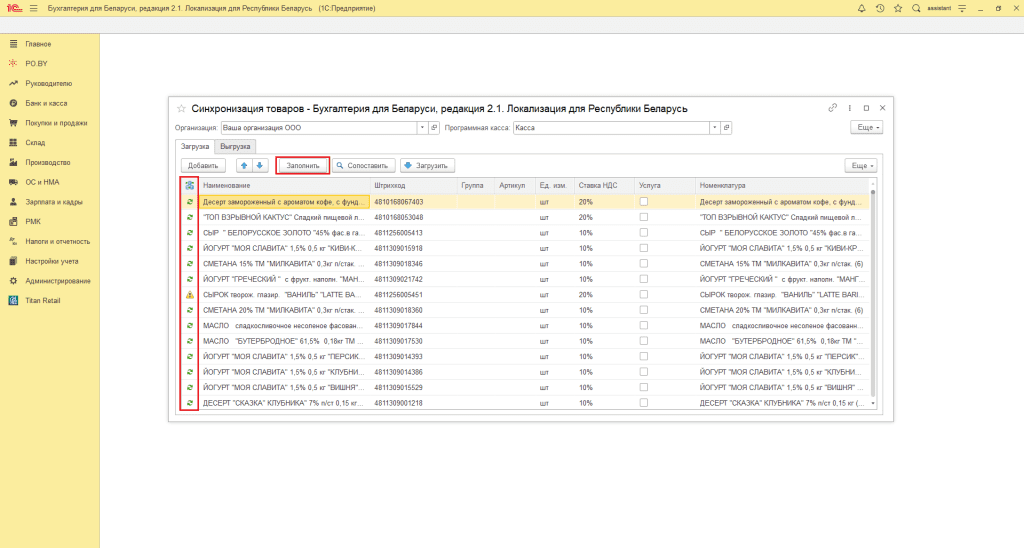This screenshot has height=548, width=1024.
Task: Click the Производство factory icon
Action: (x=13, y=162)
